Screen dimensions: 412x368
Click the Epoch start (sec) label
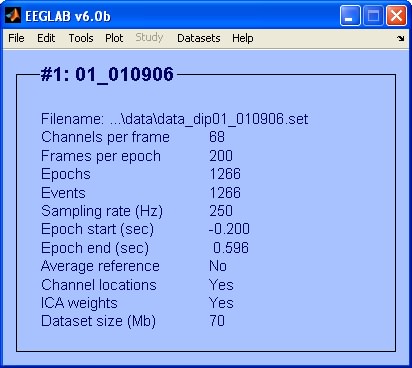pyautogui.click(x=97, y=229)
